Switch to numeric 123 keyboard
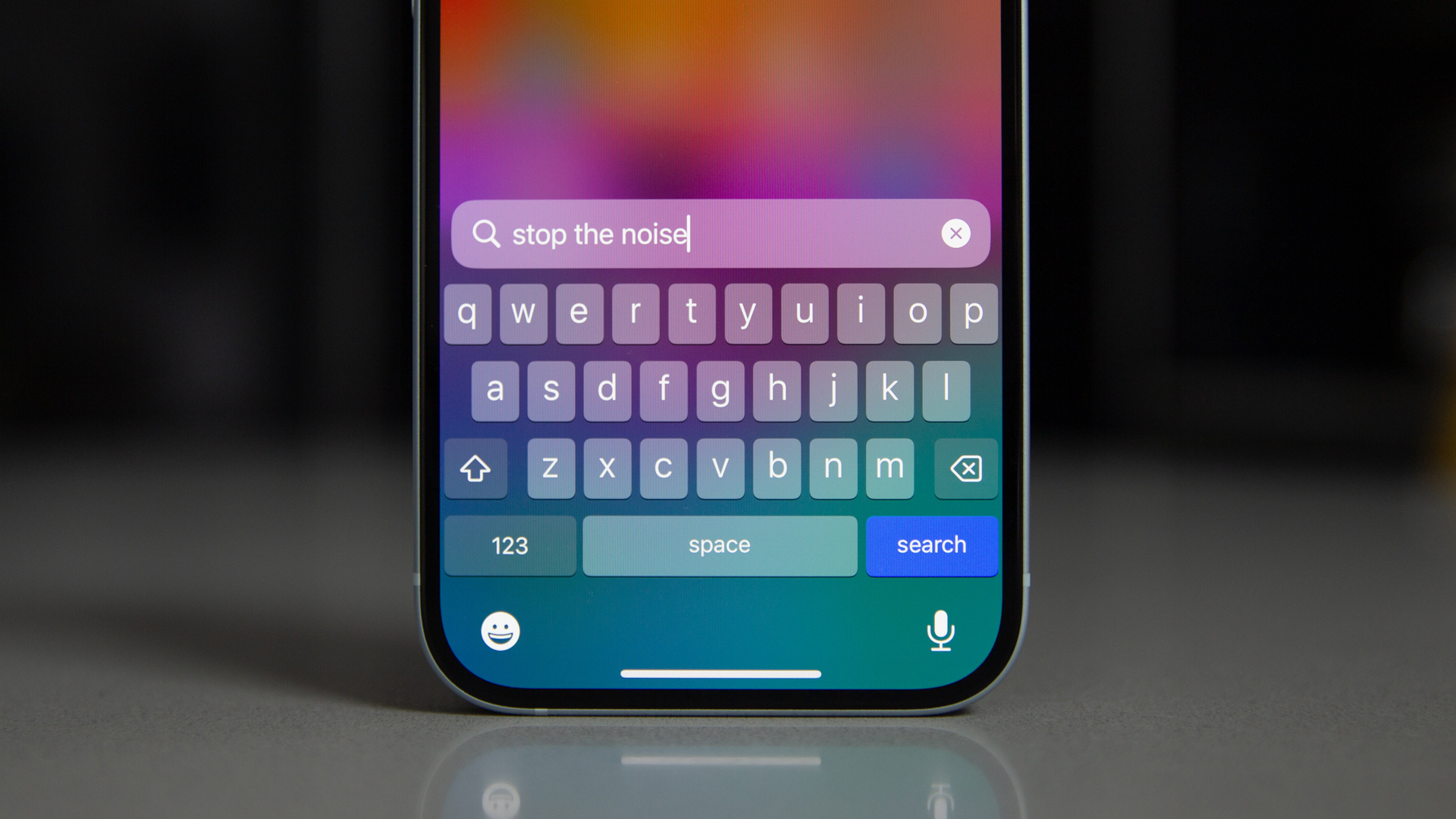 [510, 545]
